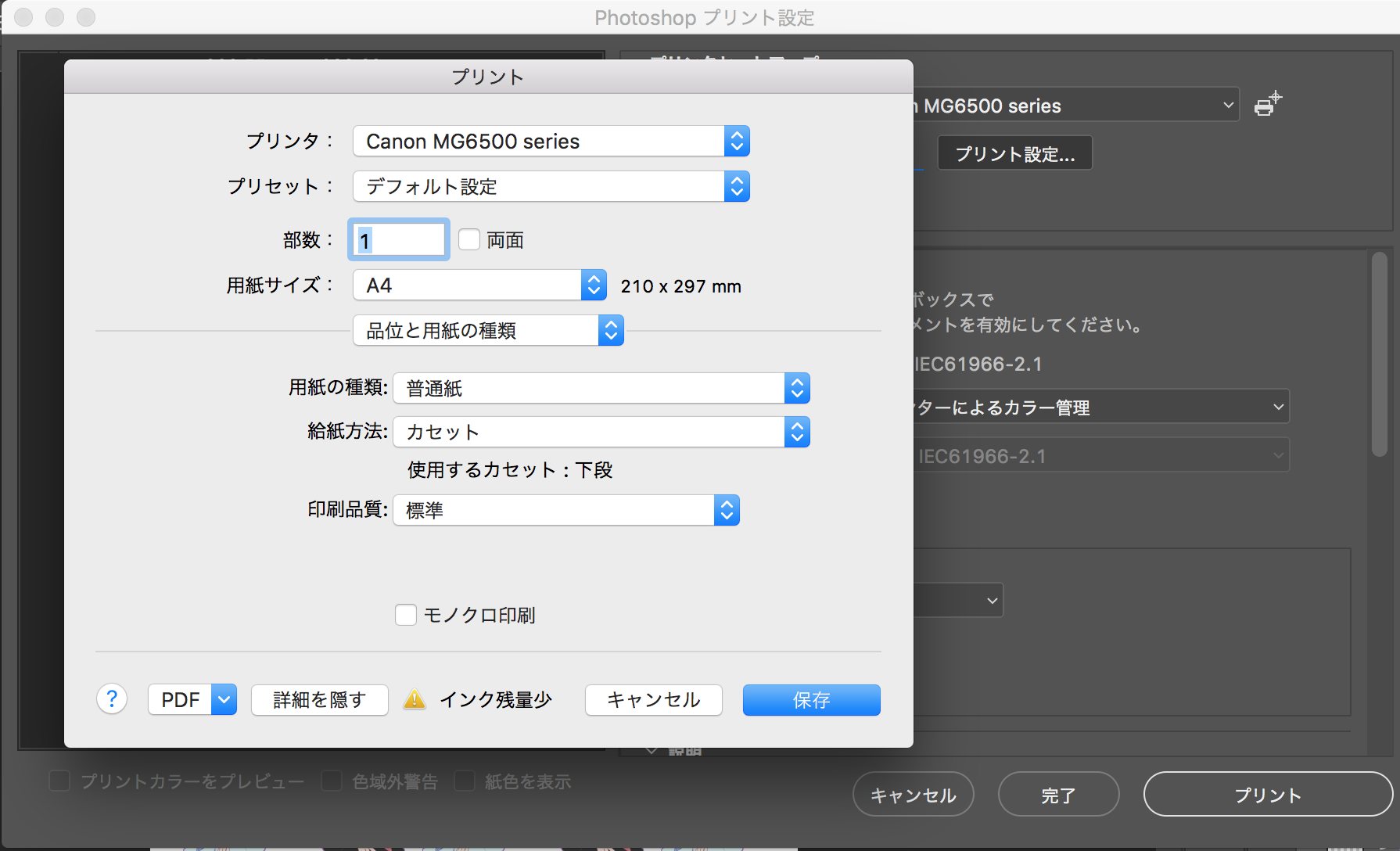Open the 用紙の種類 普通紙 dropdown
The width and height of the screenshot is (1400, 851).
(x=601, y=389)
